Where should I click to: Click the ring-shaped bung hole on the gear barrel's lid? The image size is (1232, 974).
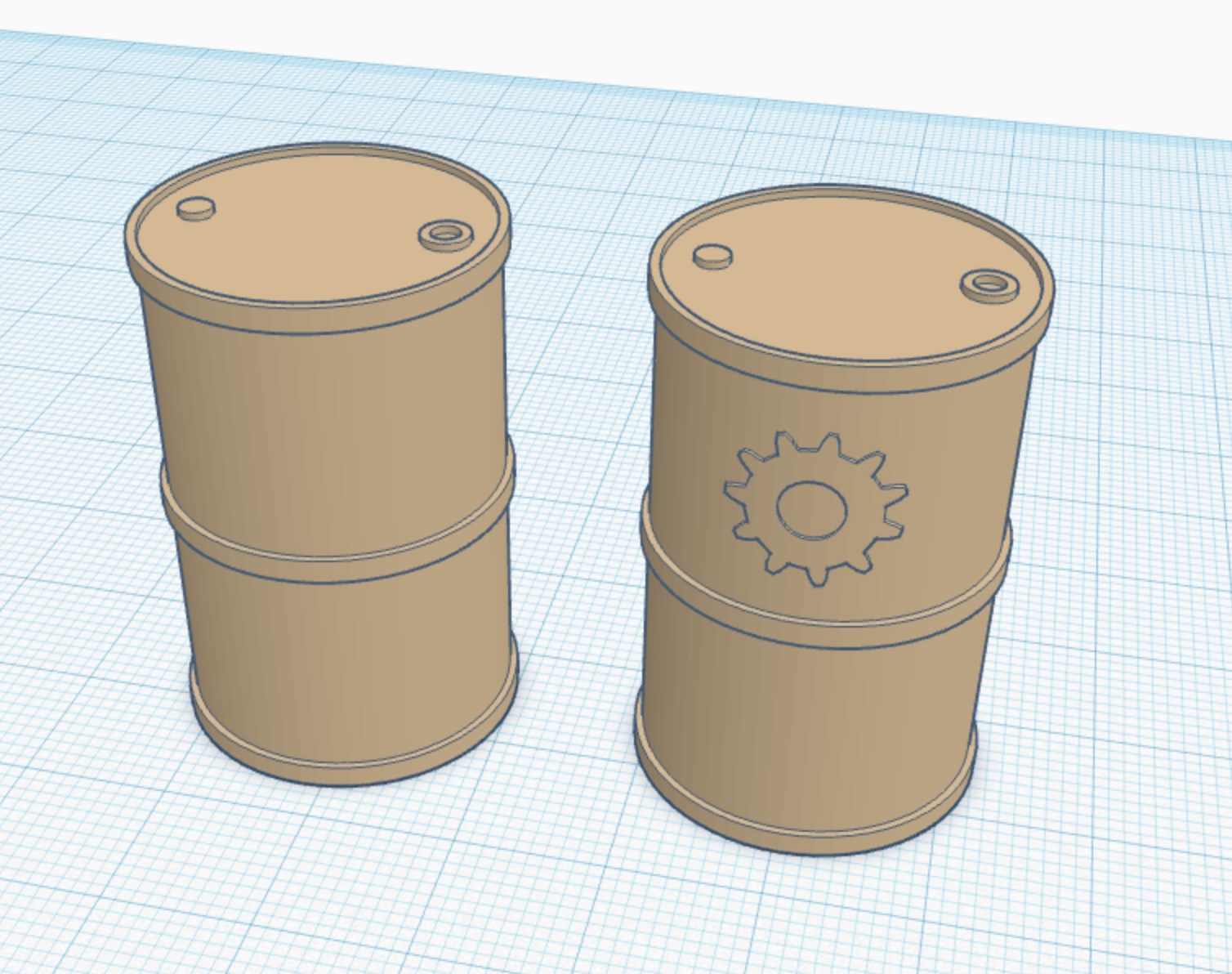coord(989,286)
